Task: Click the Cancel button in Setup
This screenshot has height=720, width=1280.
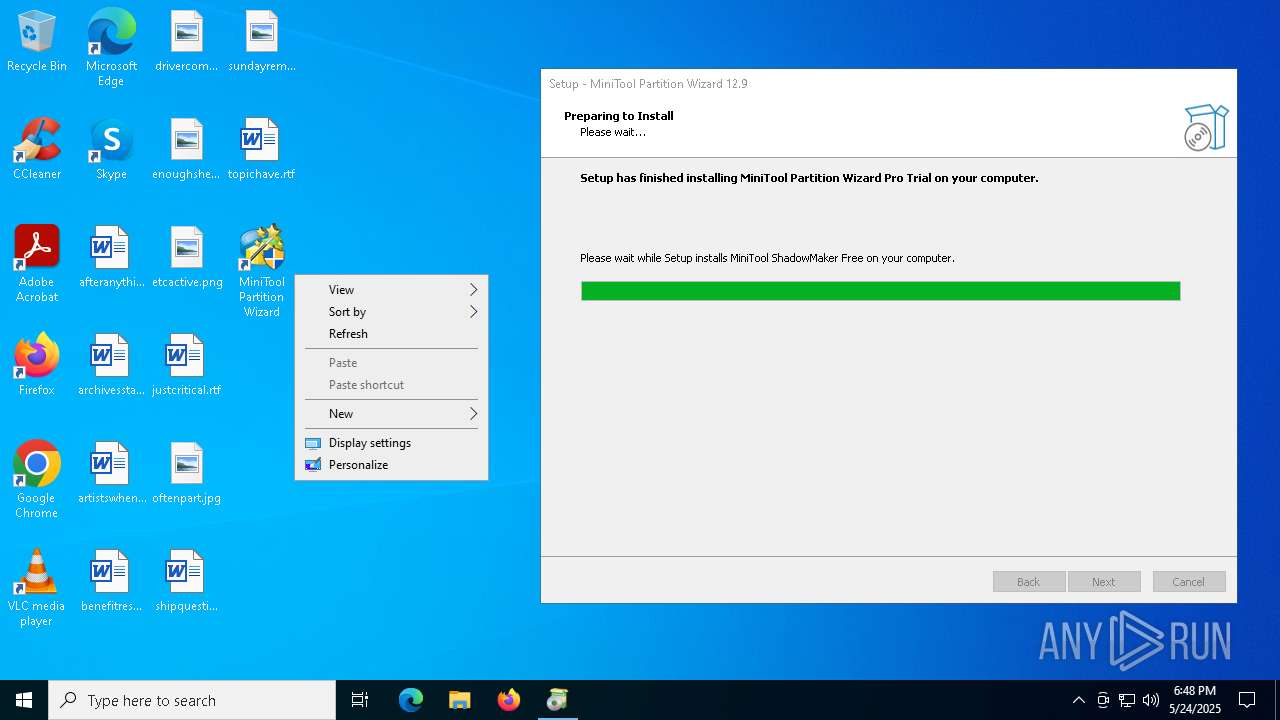Action: point(1189,582)
